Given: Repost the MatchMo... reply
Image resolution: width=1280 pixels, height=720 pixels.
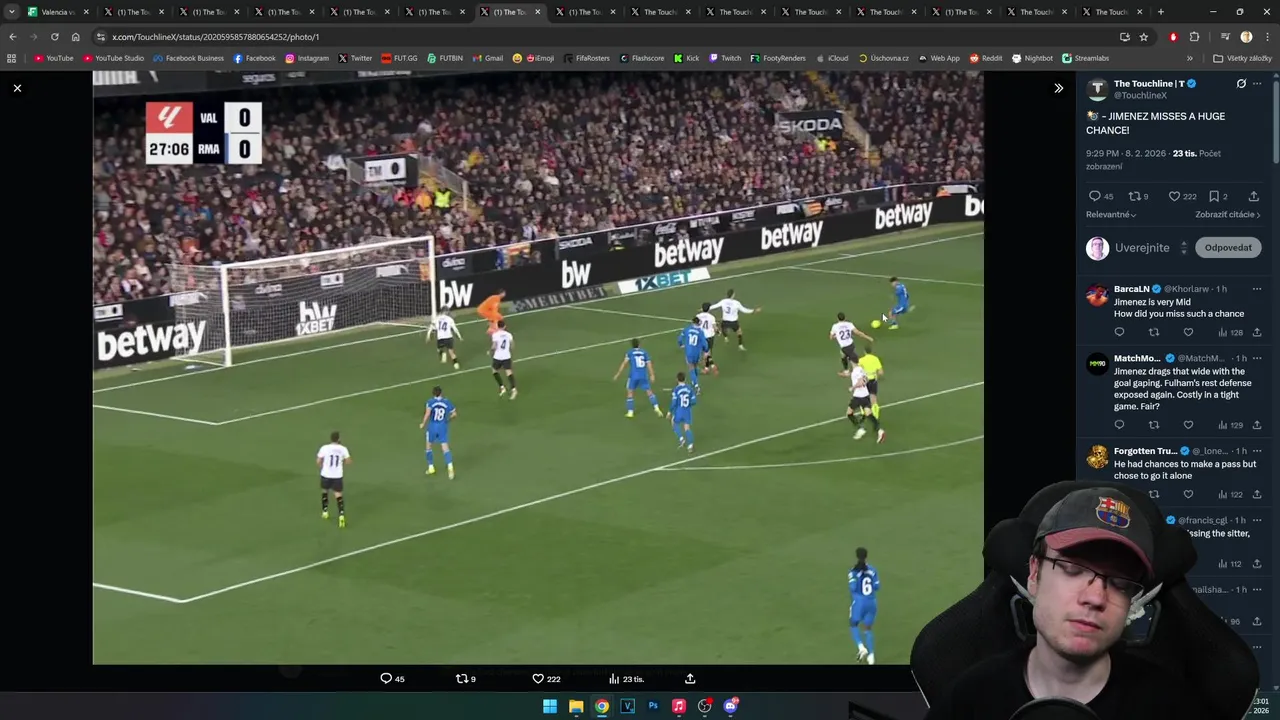Looking at the screenshot, I should click(1154, 425).
